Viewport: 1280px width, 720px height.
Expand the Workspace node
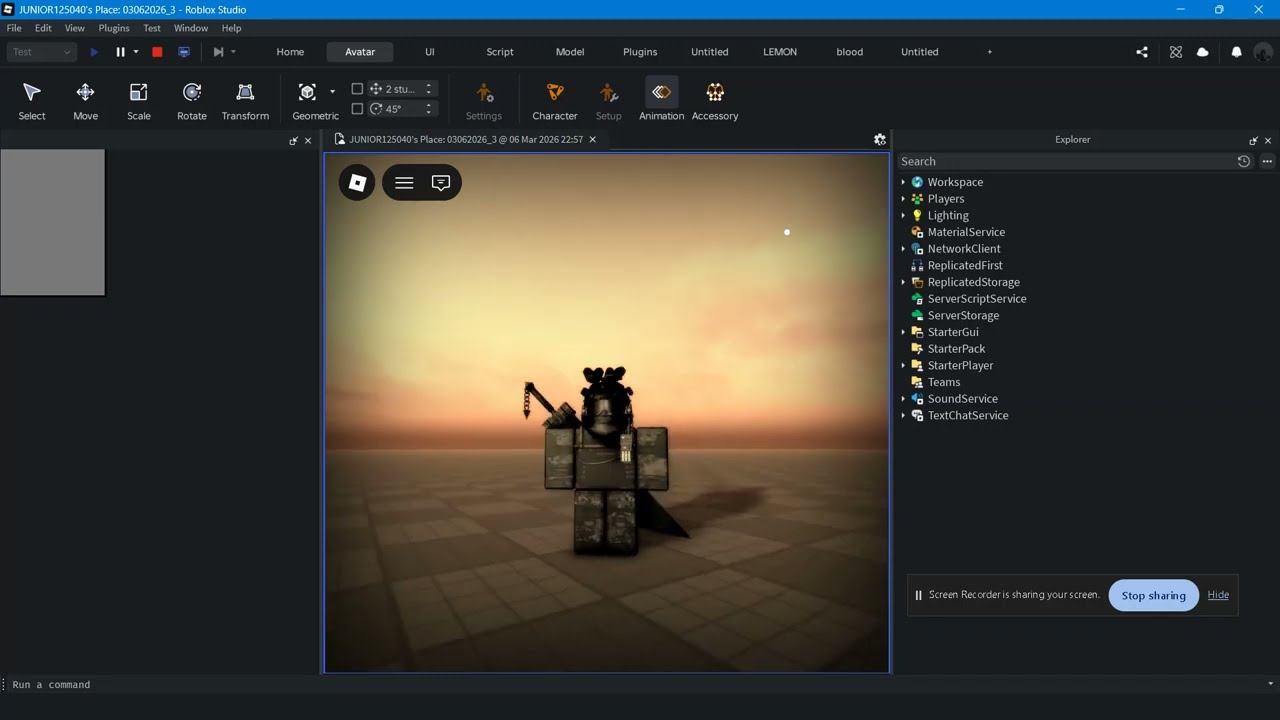[903, 182]
